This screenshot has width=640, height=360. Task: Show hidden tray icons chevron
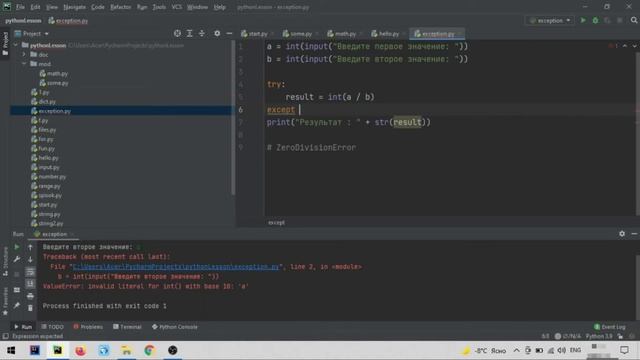[x=516, y=351]
